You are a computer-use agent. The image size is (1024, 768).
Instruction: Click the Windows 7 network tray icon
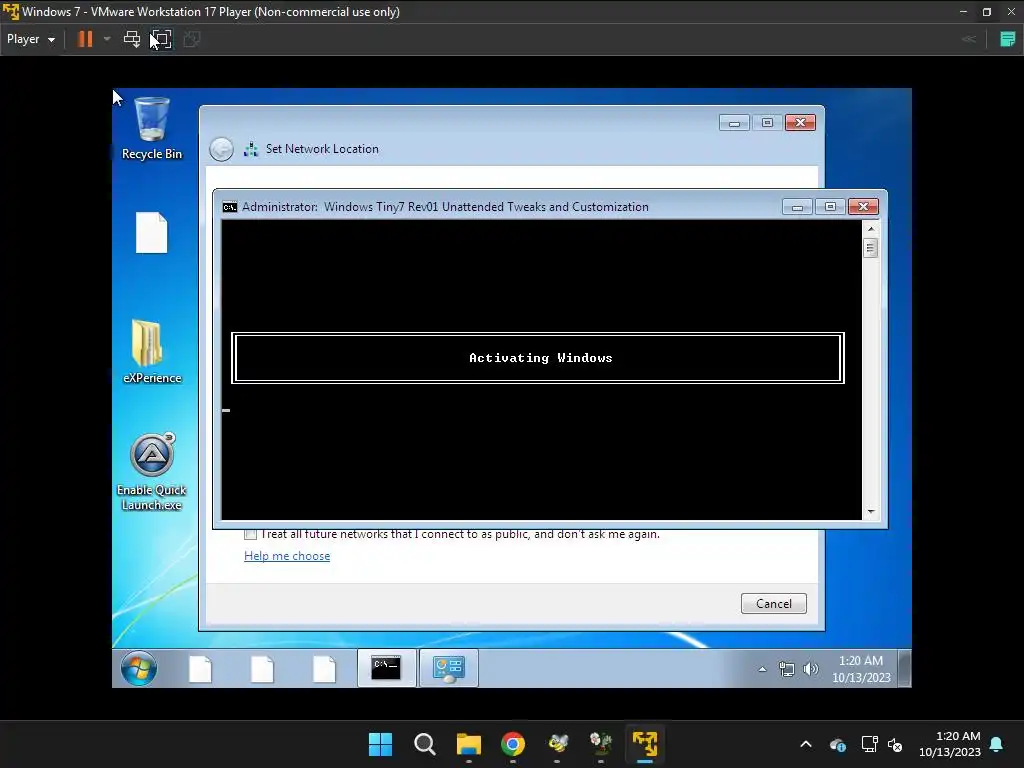[787, 669]
